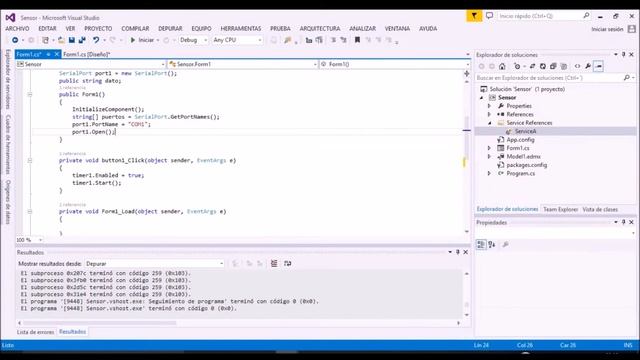Toggle auto-hide pin on Resultados panel
Image resolution: width=640 pixels, height=360 pixels.
coord(458,252)
